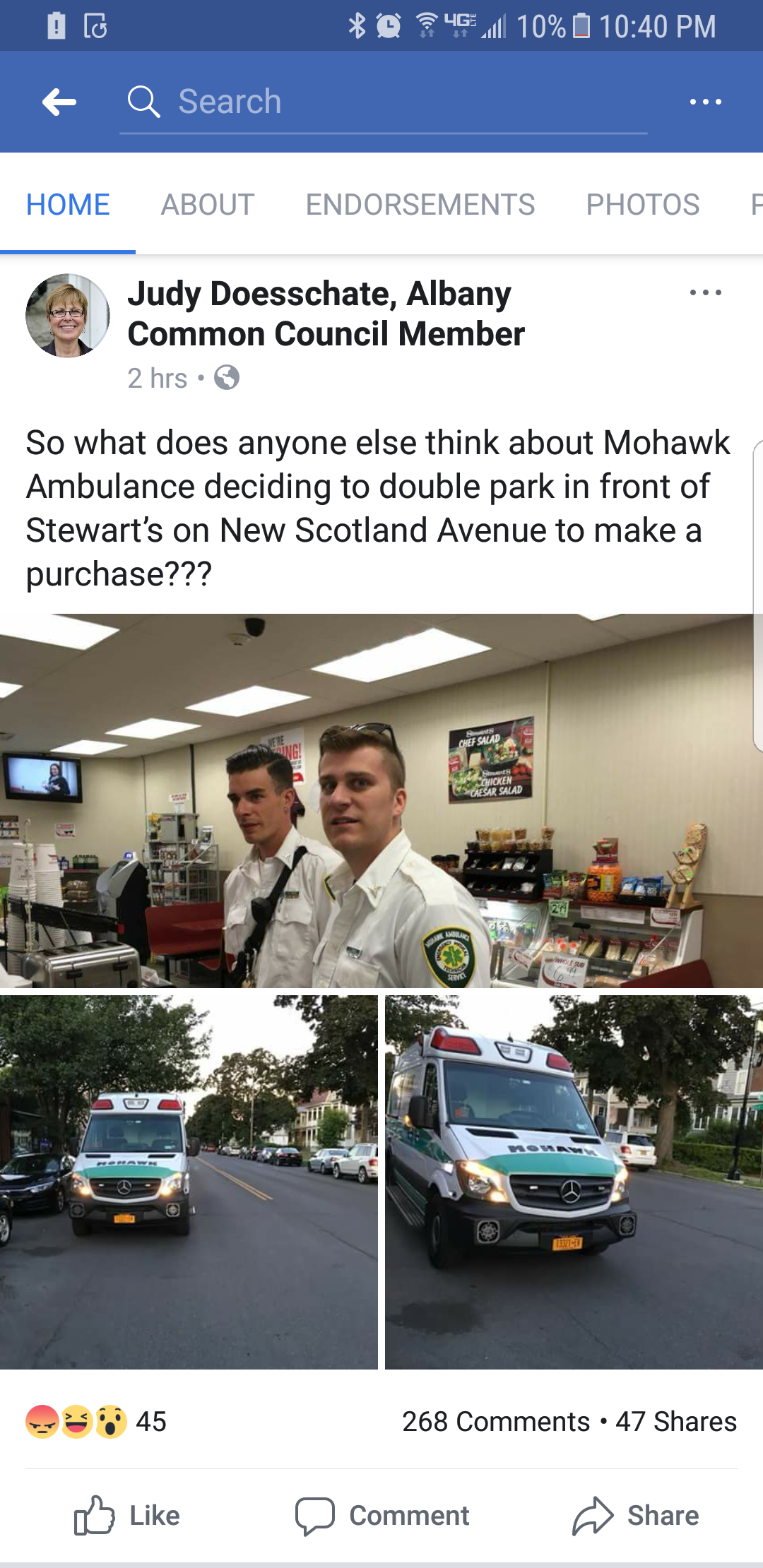Open the post options three-dot menu
The width and height of the screenshot is (763, 1568).
pos(706,292)
